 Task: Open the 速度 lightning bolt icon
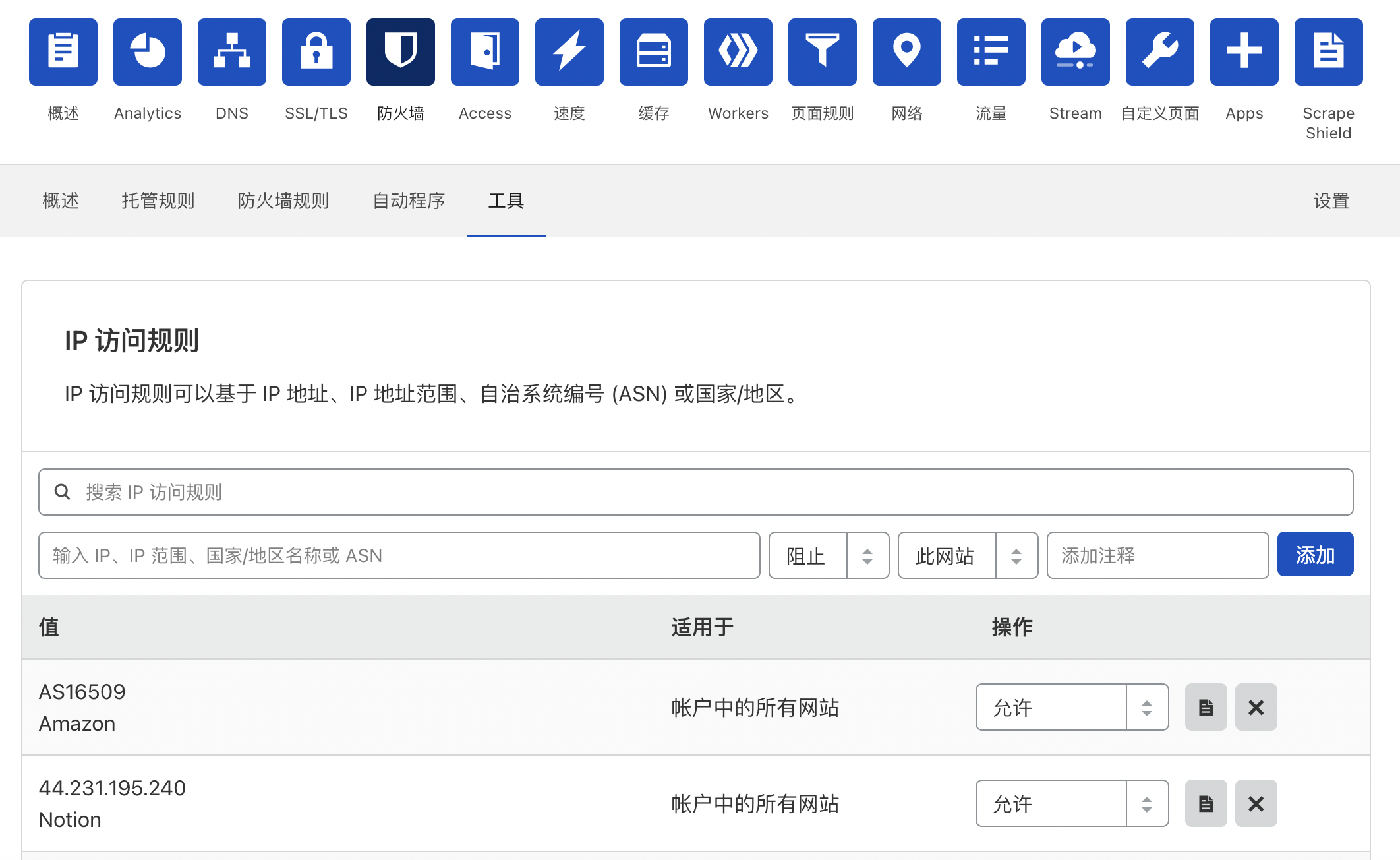(x=569, y=52)
